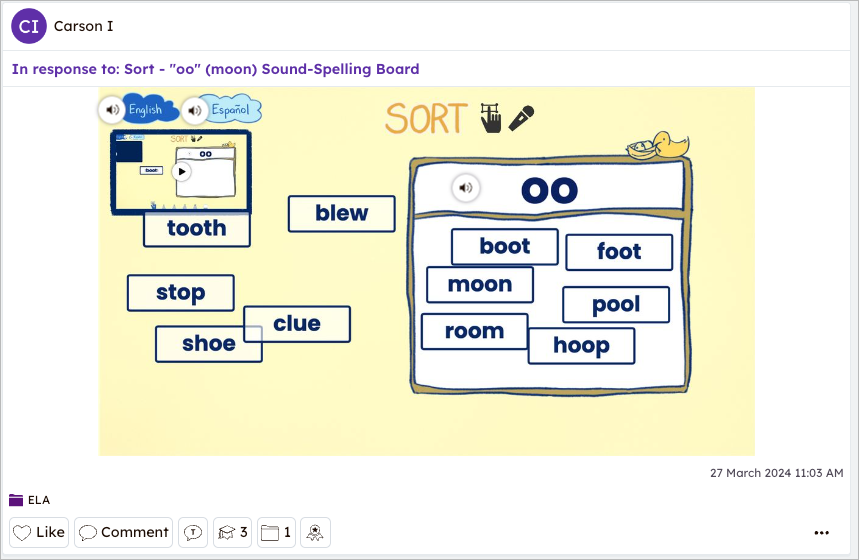Play the English audio instructions speaker
The image size is (859, 560).
(x=112, y=109)
